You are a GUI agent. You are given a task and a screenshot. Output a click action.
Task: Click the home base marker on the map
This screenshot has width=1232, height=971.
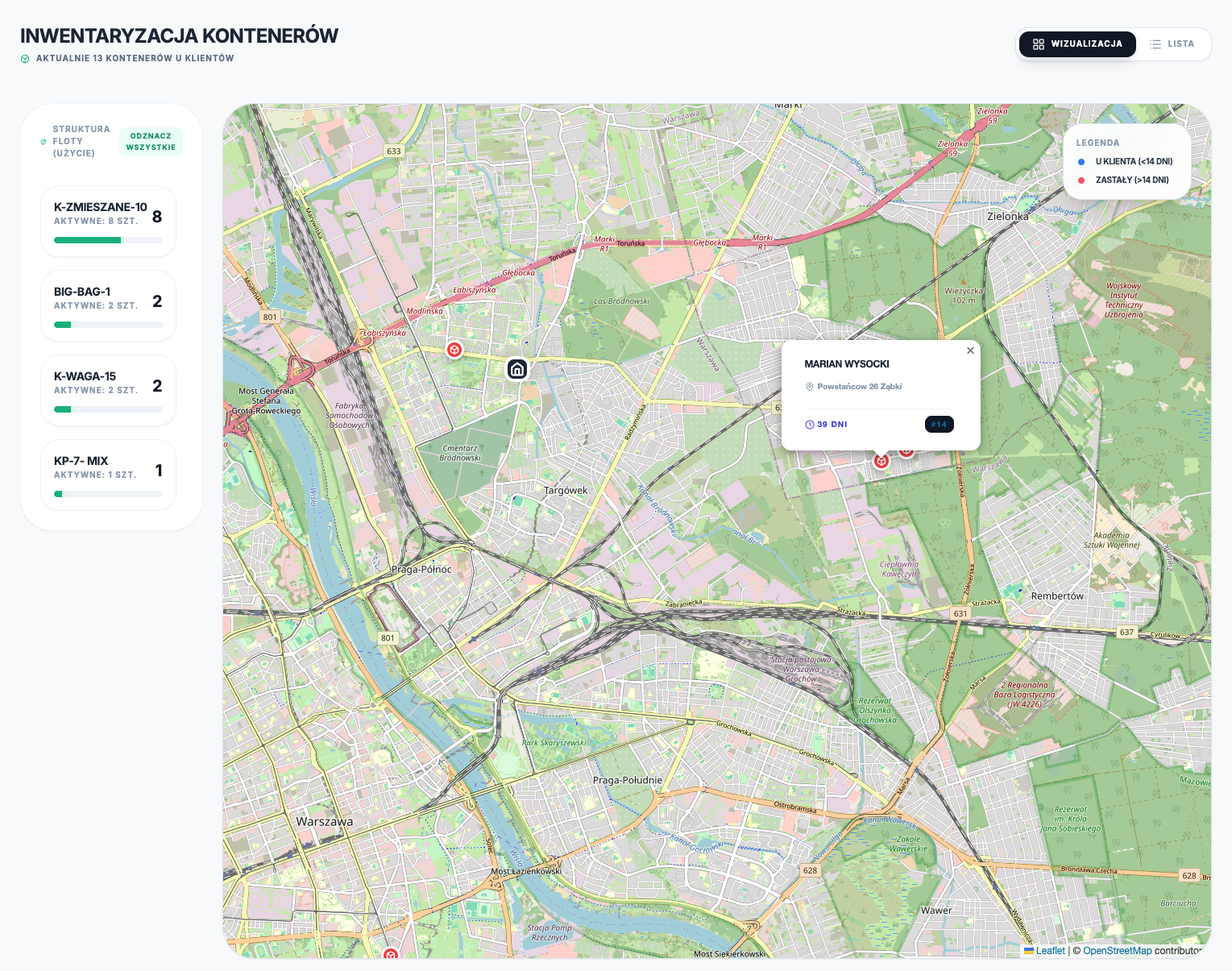tap(517, 369)
